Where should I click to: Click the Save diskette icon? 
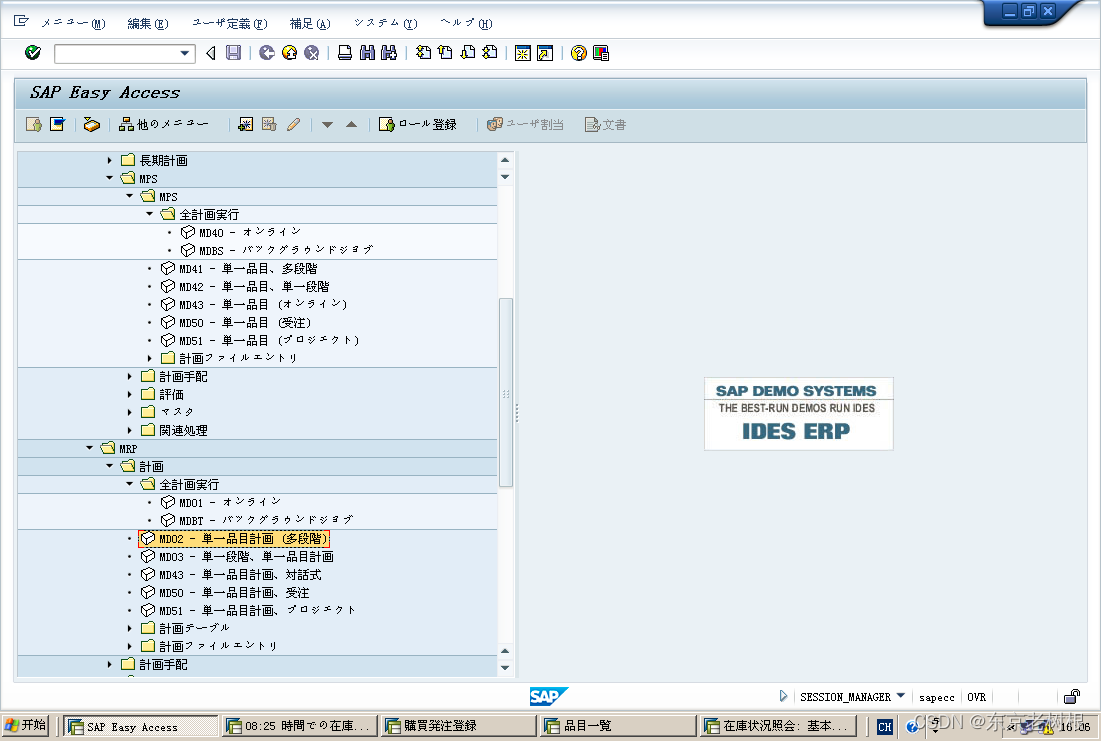234,53
